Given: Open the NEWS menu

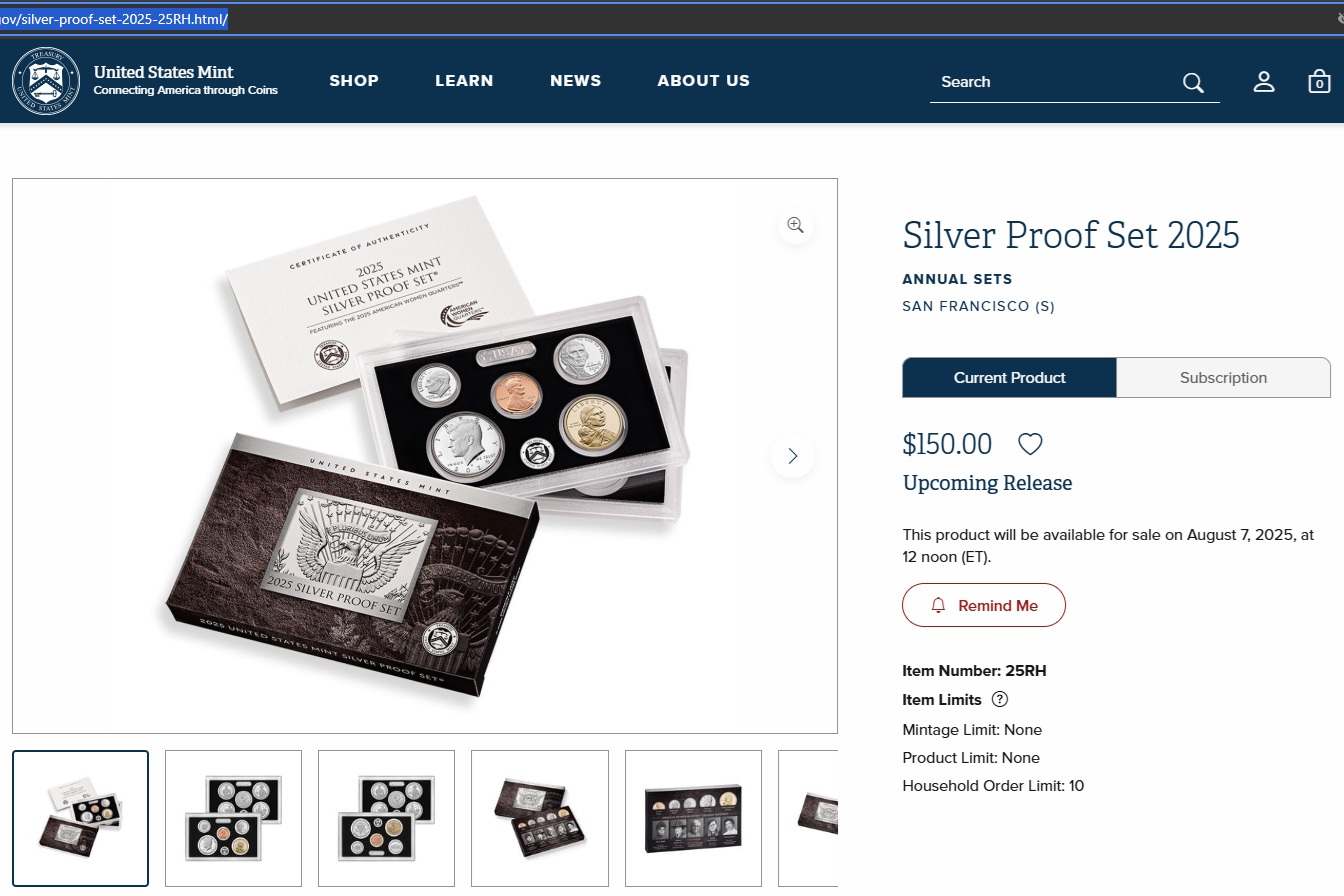Looking at the screenshot, I should tap(576, 81).
